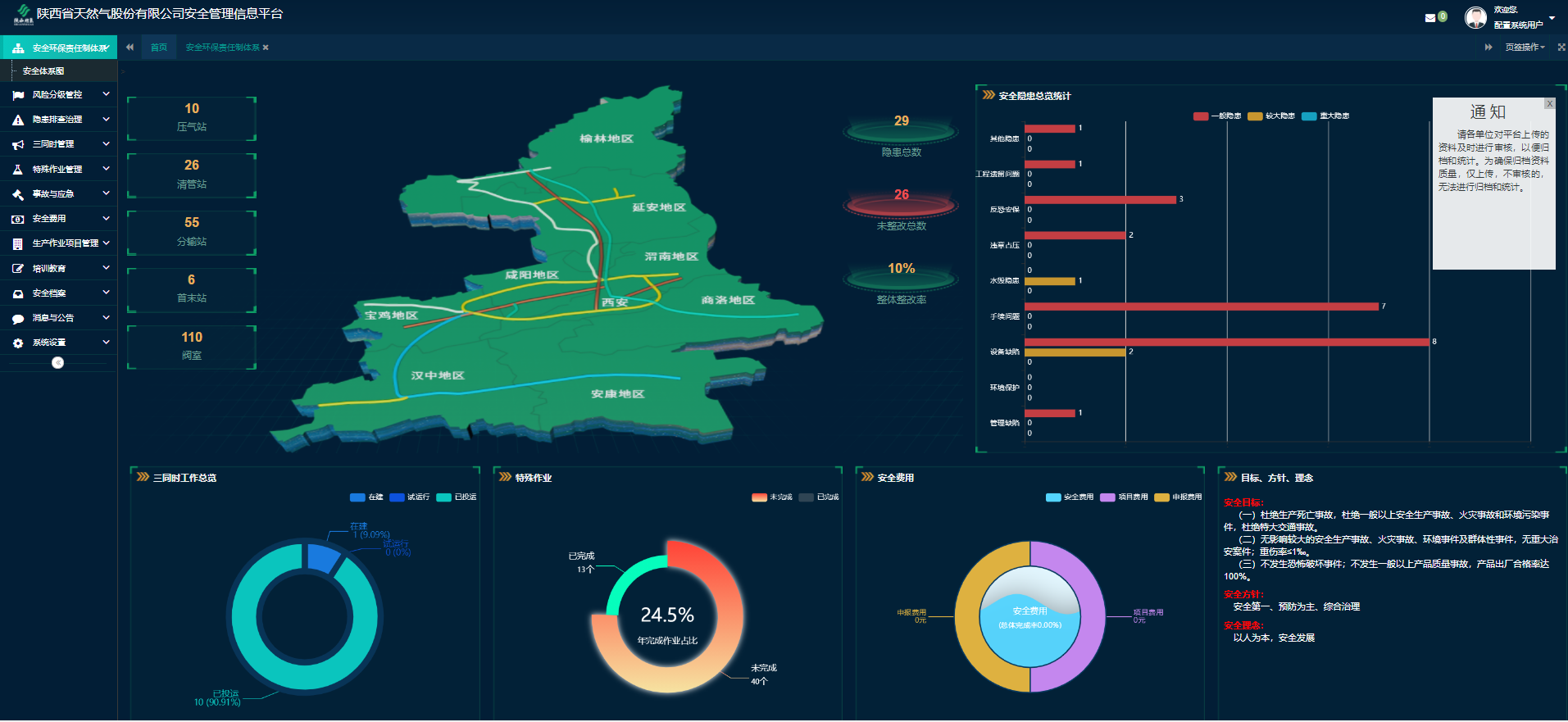Open the 页签操作 dropdown
1568x722 pixels.
coord(1525,48)
